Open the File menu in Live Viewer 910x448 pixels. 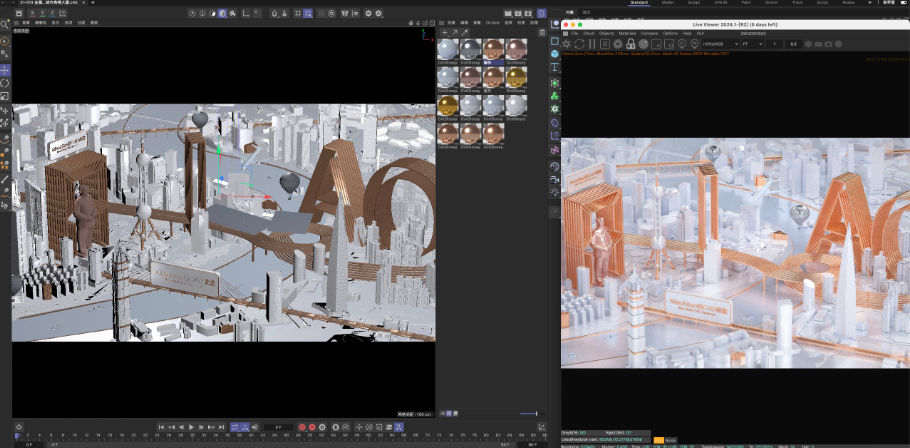pyautogui.click(x=575, y=33)
